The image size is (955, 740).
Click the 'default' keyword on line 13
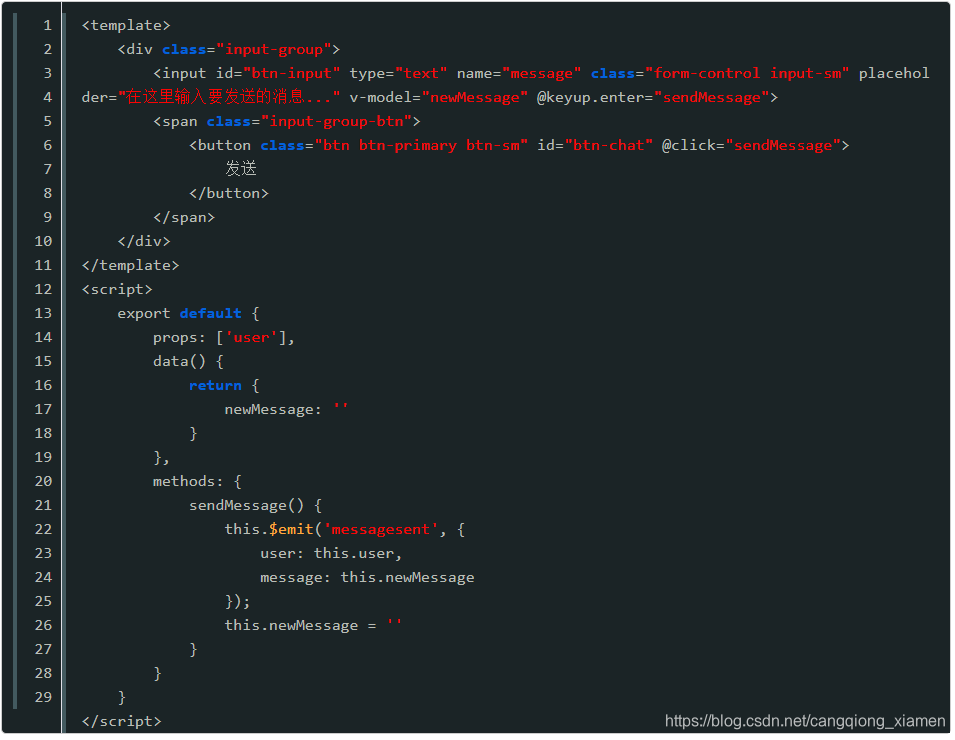click(x=210, y=314)
